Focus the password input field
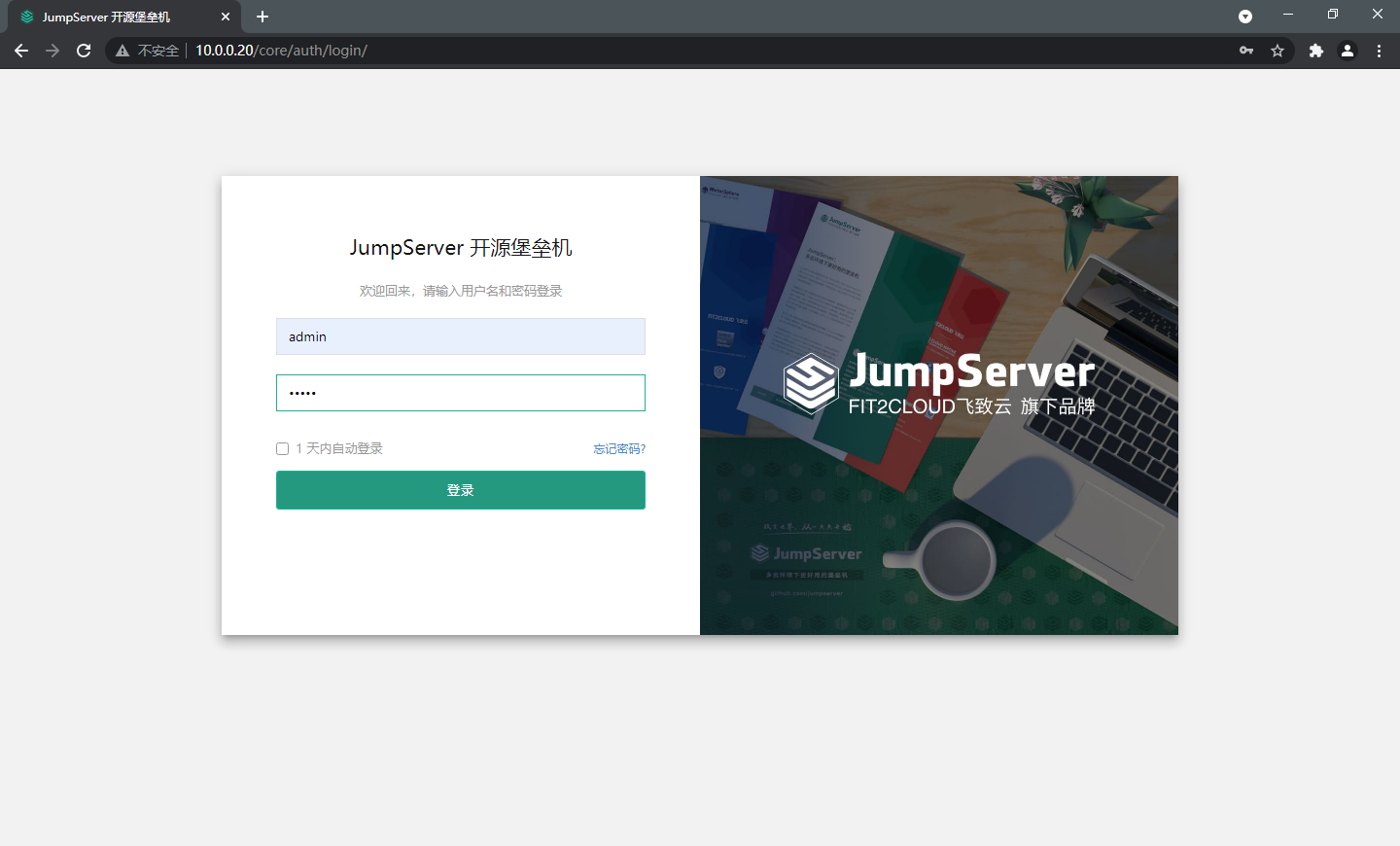Viewport: 1400px width, 846px height. (x=461, y=393)
